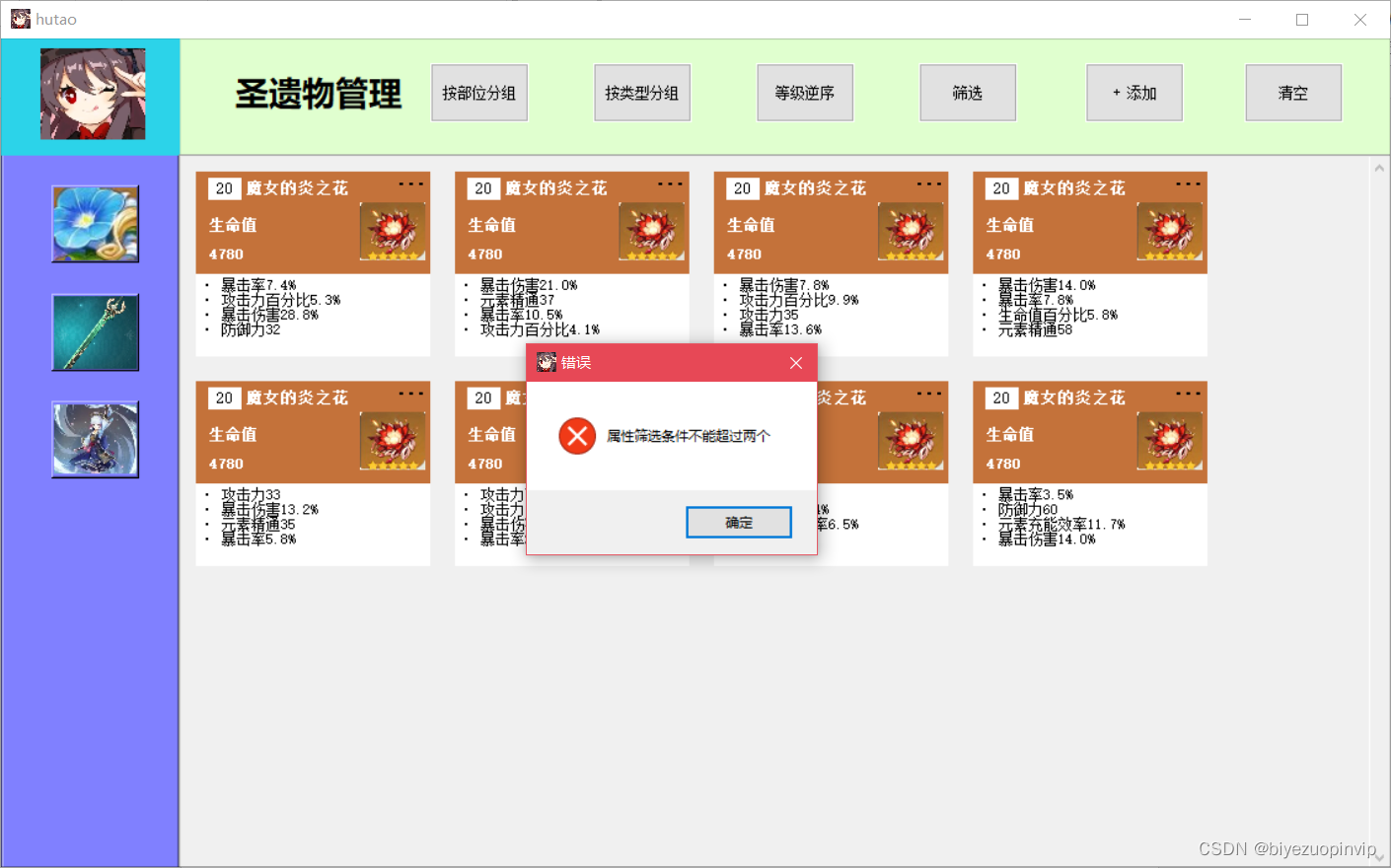Click the 圣遗物管理 heading
The image size is (1391, 868).
click(x=319, y=94)
